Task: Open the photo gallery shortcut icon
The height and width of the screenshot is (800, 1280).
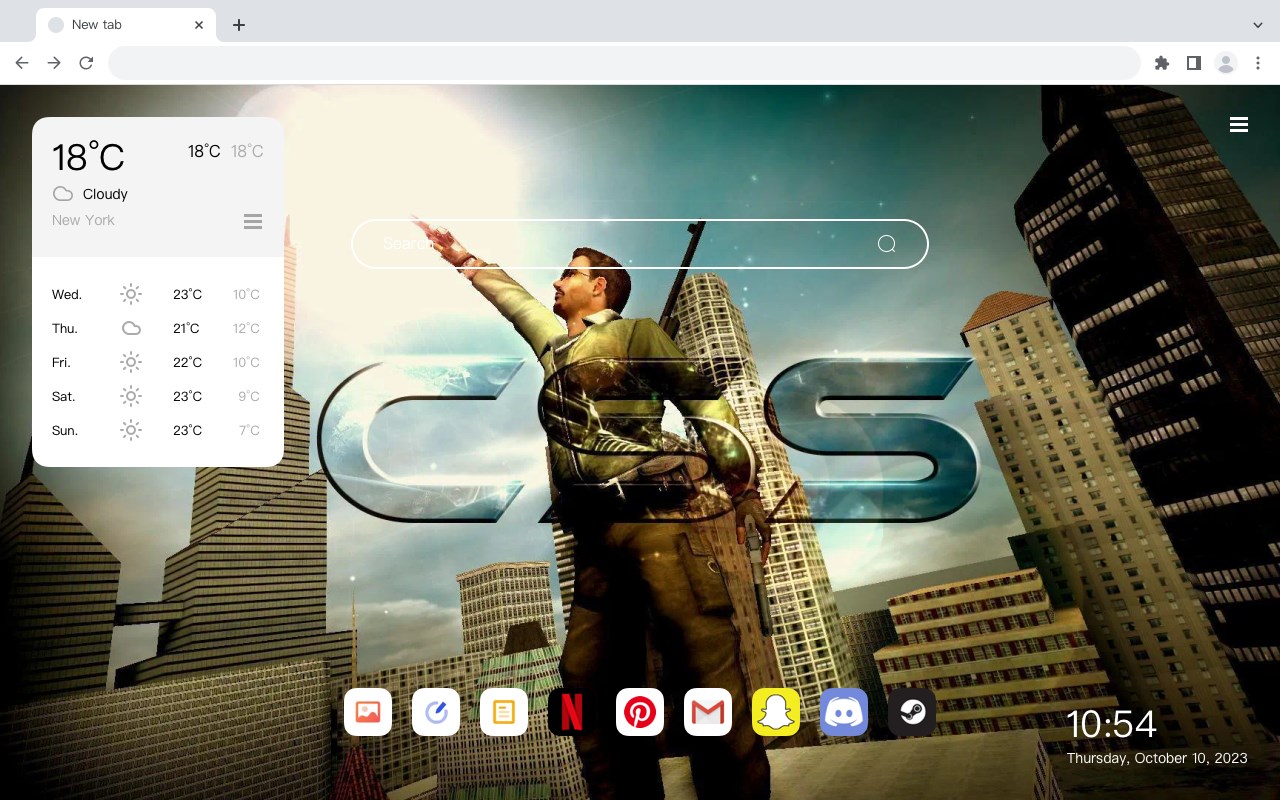Action: pos(368,712)
